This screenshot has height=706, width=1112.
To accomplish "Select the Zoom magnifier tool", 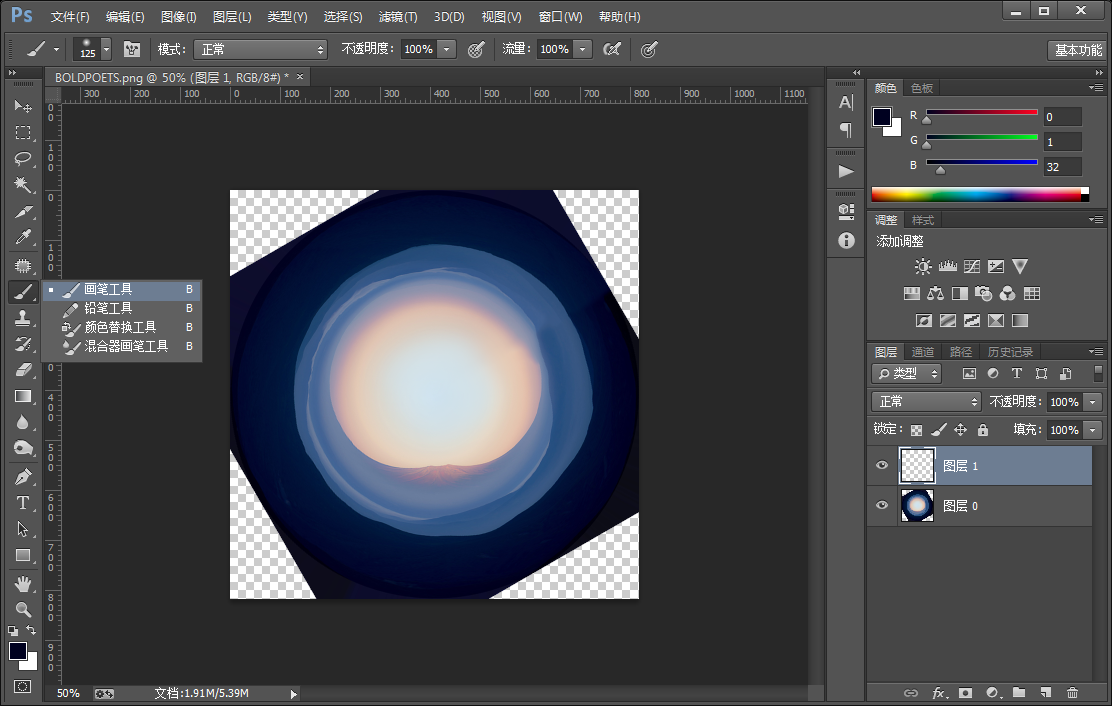I will [23, 609].
